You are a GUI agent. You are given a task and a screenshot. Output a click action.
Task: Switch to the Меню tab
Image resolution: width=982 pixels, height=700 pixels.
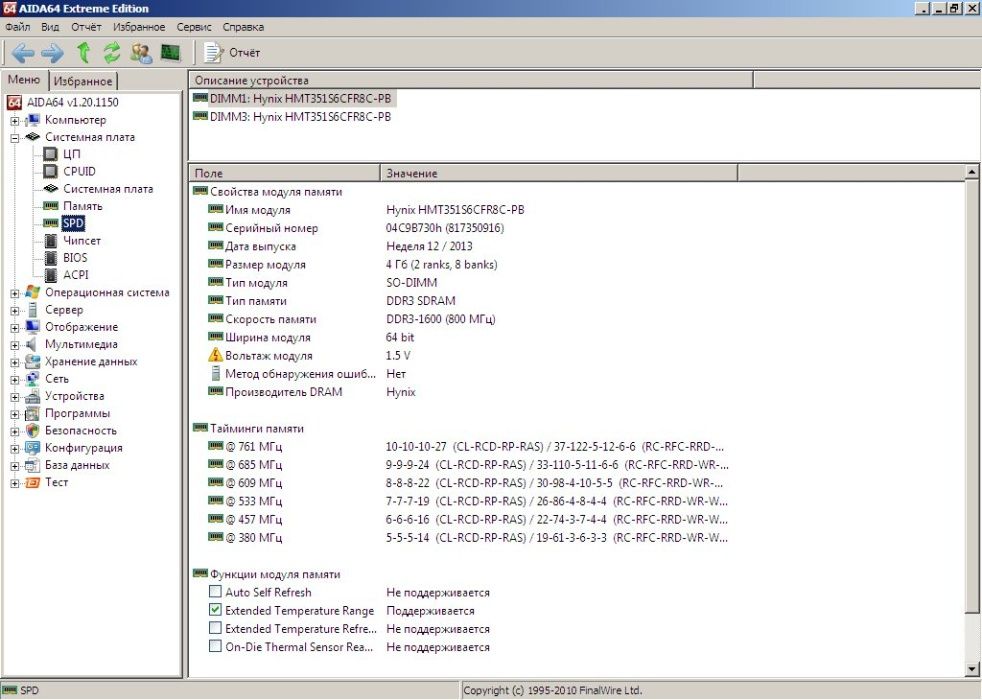(x=24, y=80)
